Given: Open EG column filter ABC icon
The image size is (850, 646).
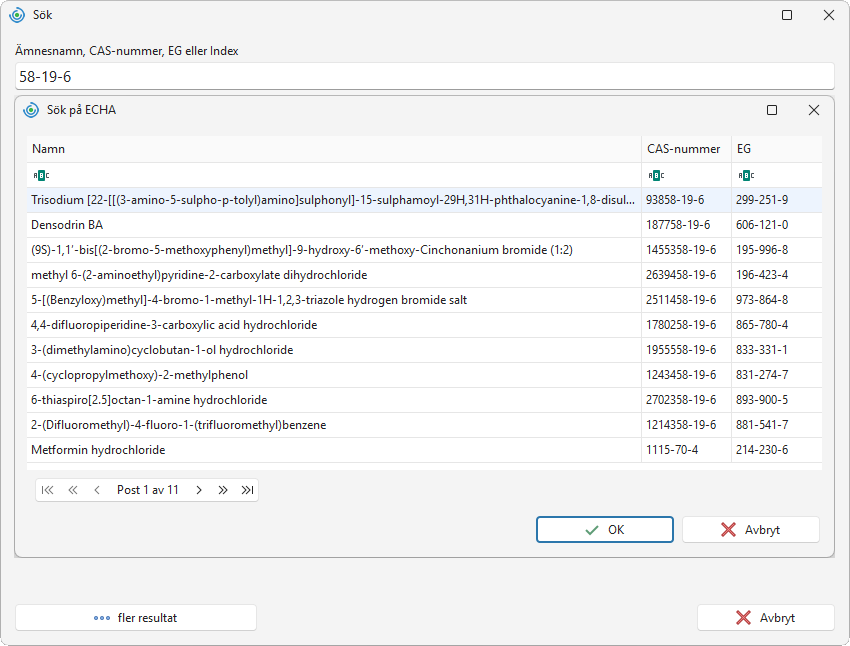Looking at the screenshot, I should pos(746,175).
